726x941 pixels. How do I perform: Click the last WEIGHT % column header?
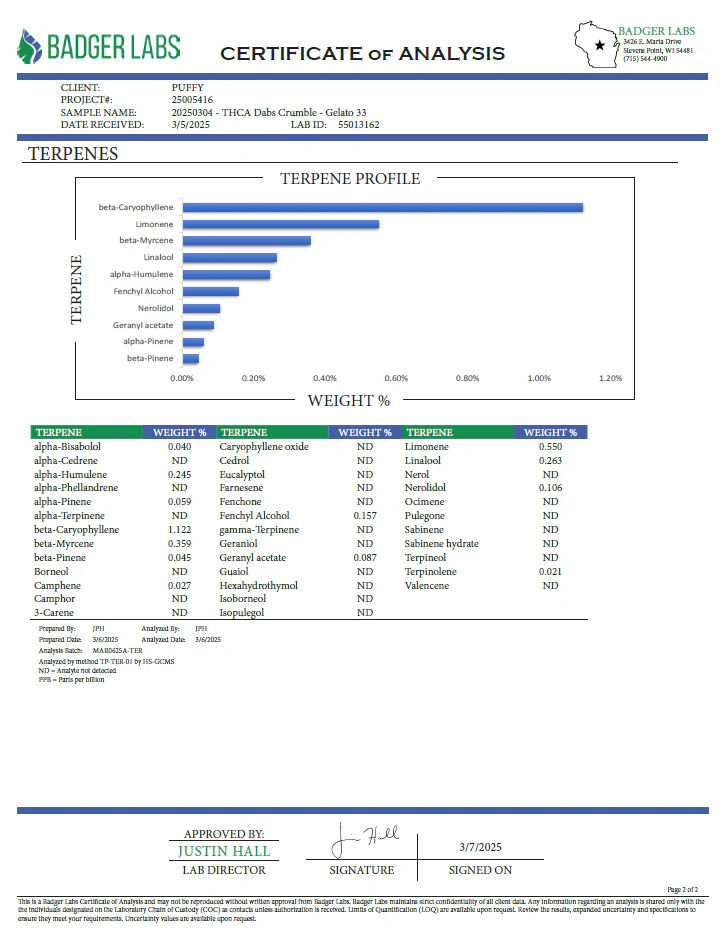[550, 432]
